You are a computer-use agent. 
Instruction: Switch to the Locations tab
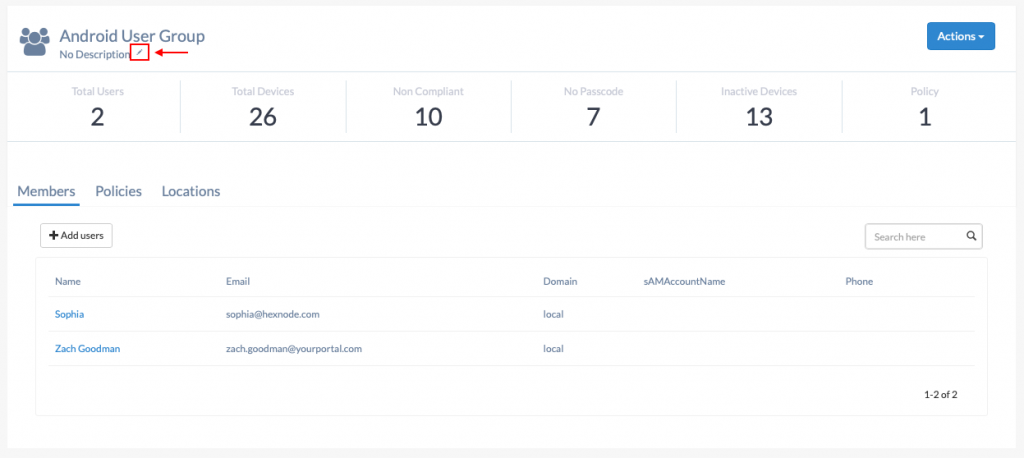pyautogui.click(x=191, y=191)
